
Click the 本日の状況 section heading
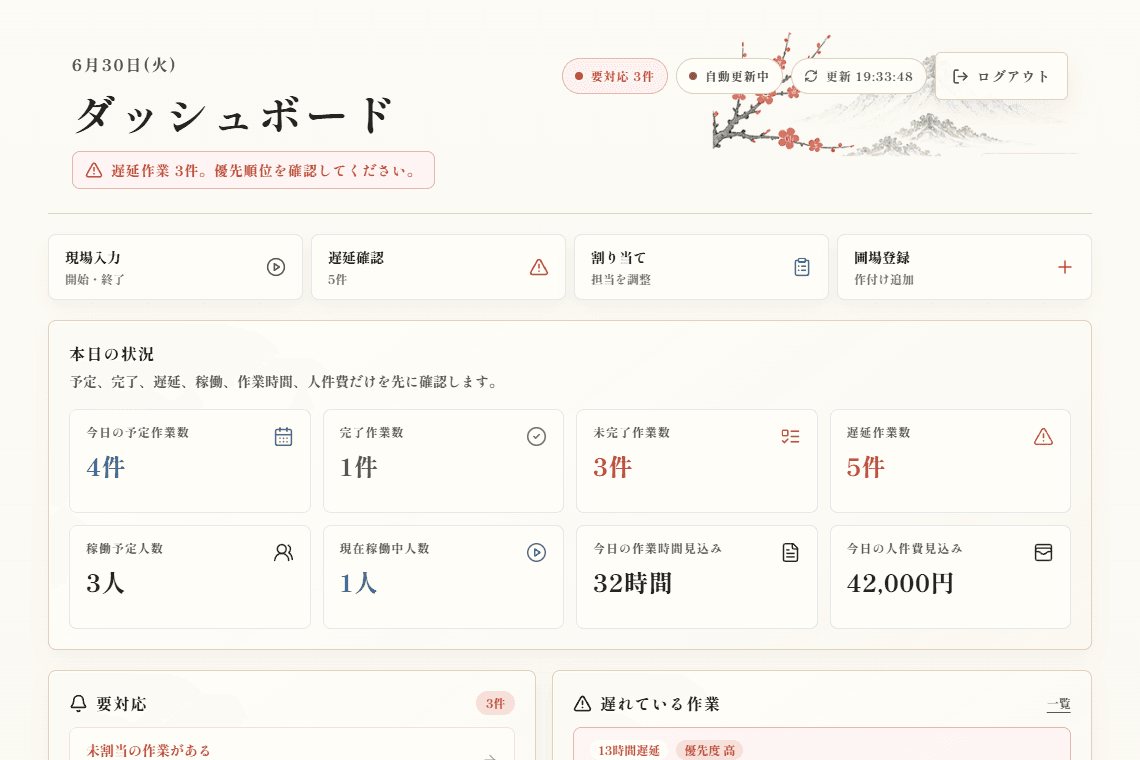coord(112,354)
